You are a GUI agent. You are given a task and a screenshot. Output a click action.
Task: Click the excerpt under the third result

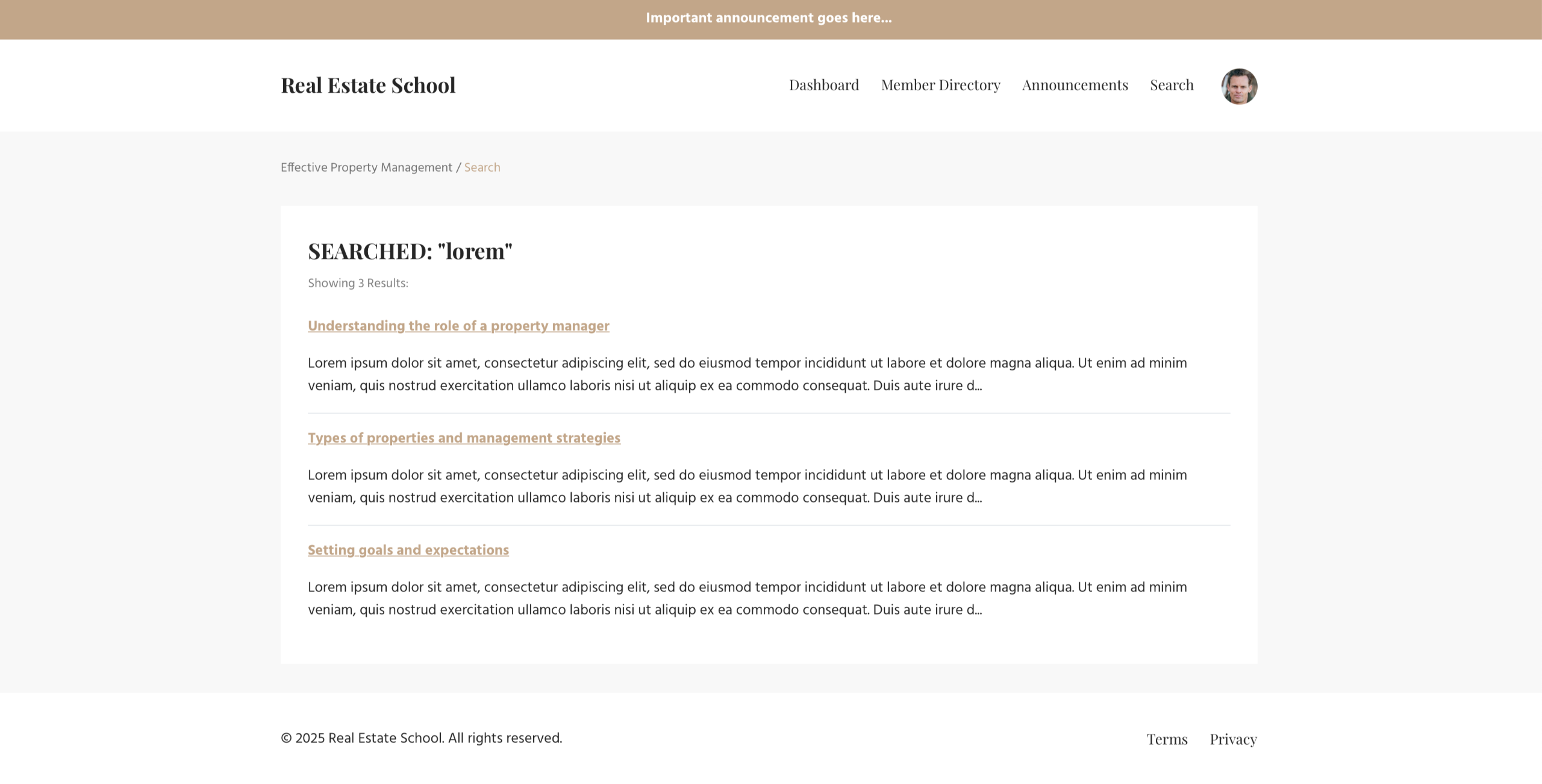pyautogui.click(x=747, y=598)
